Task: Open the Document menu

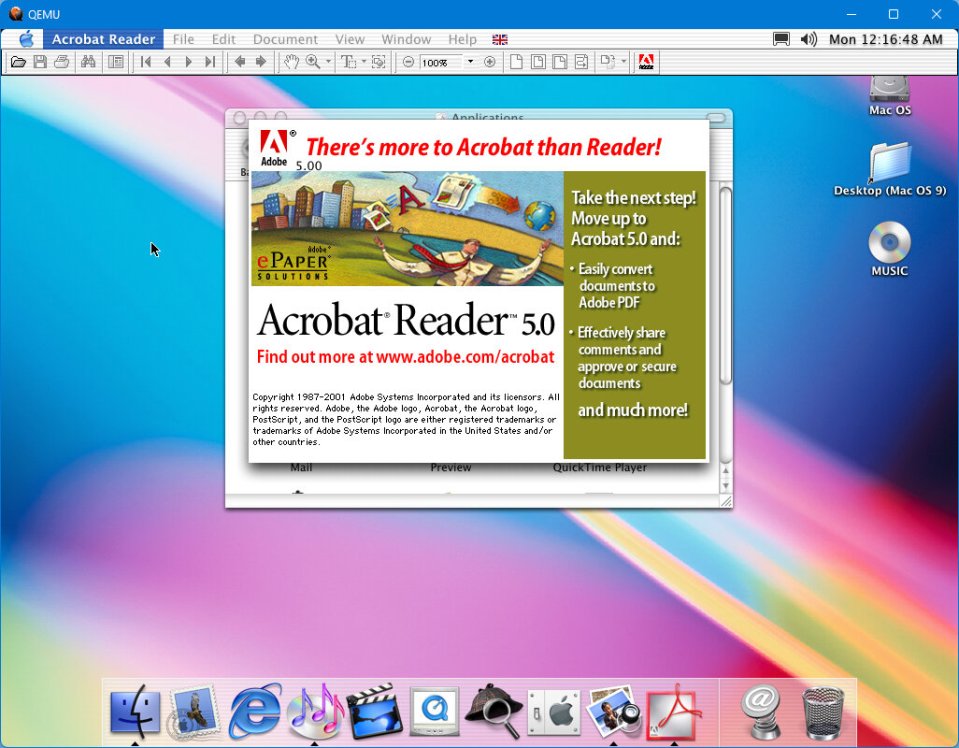Action: tap(285, 39)
